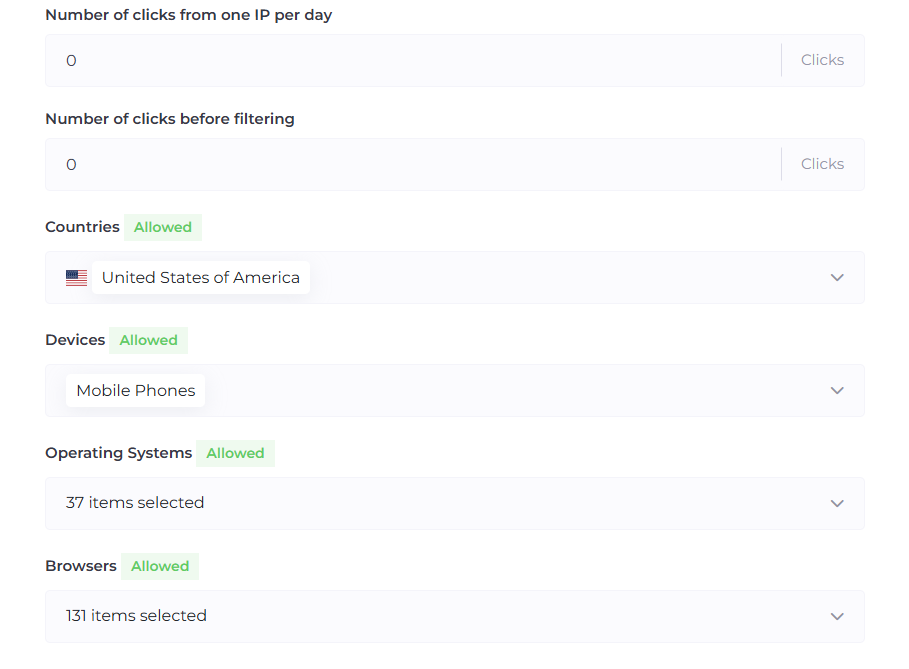
Task: Click the "Number of clicks before filtering" label
Action: tap(170, 119)
